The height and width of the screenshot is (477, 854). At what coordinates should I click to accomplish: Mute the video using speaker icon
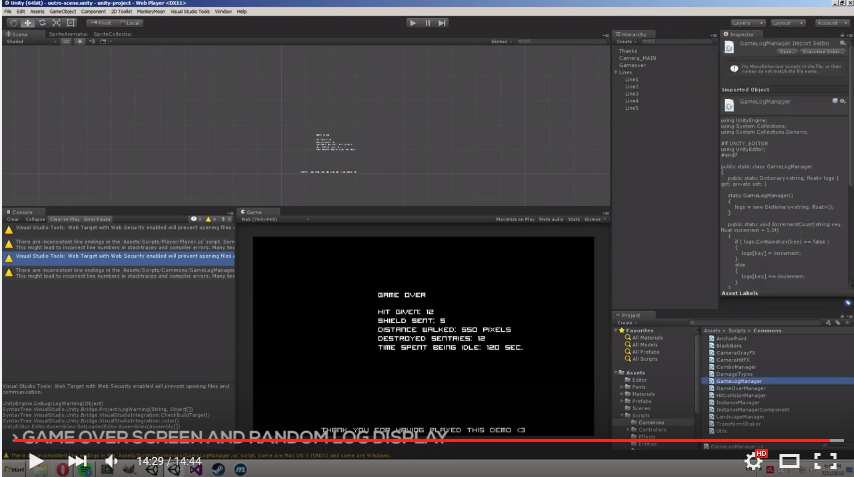coord(111,461)
